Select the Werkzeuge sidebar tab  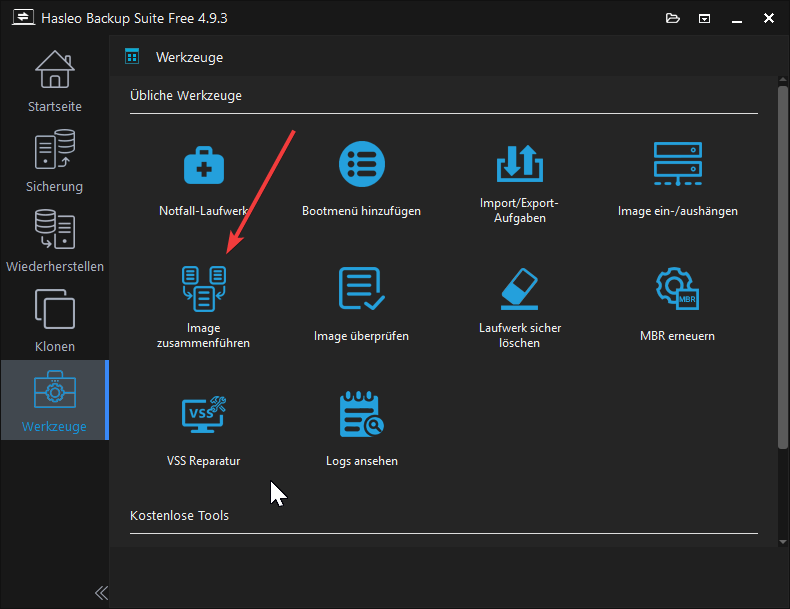click(54, 400)
